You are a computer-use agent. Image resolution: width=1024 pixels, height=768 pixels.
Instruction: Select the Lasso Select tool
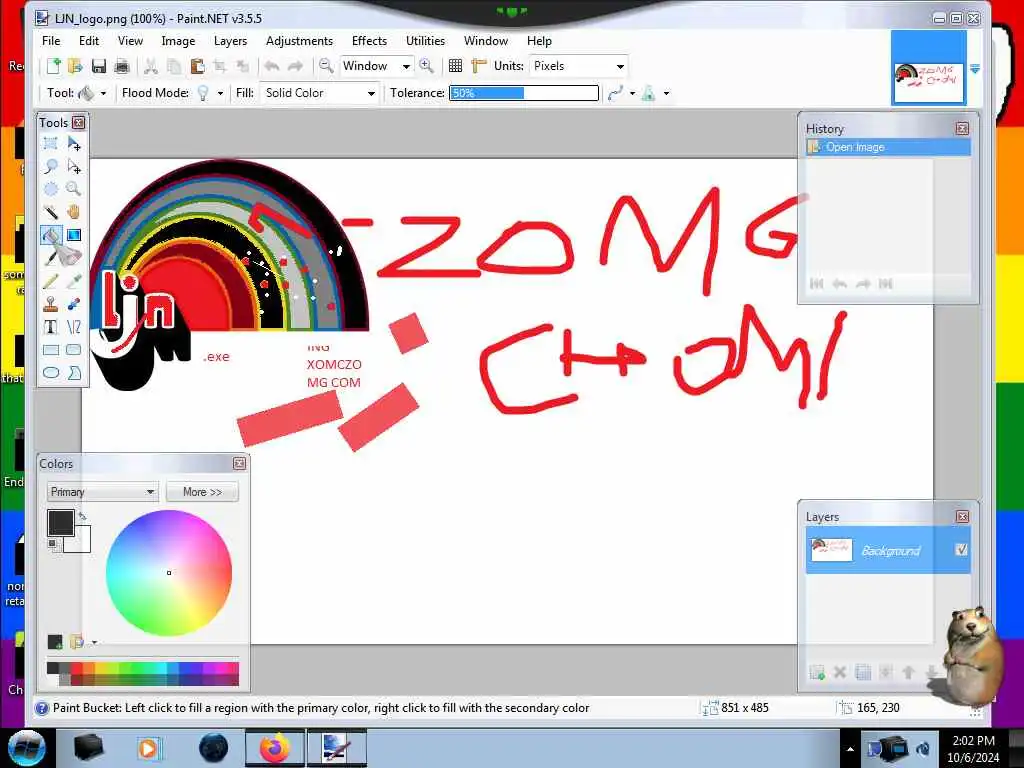pos(50,167)
